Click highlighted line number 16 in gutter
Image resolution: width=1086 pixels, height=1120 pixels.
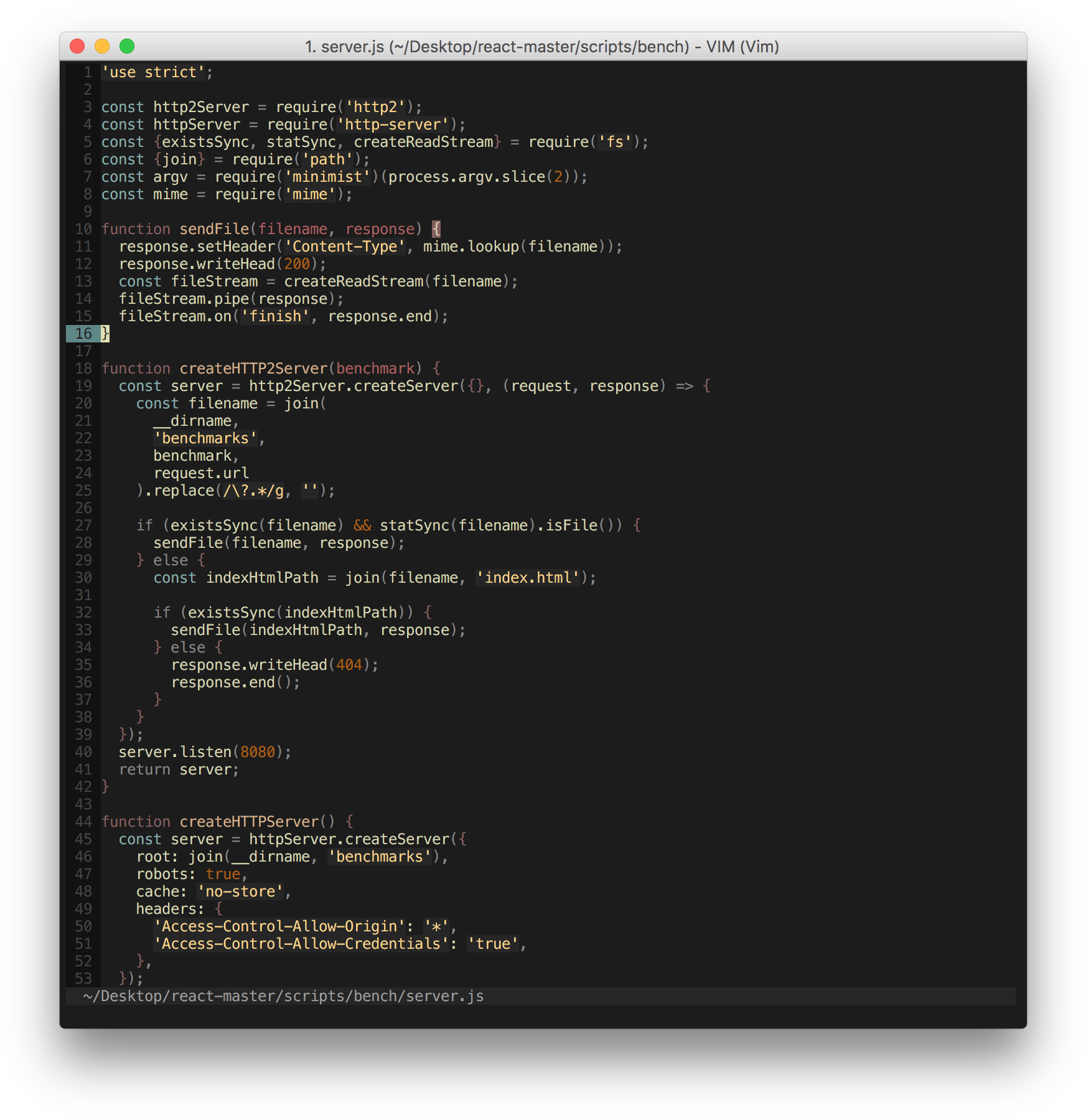(x=83, y=334)
